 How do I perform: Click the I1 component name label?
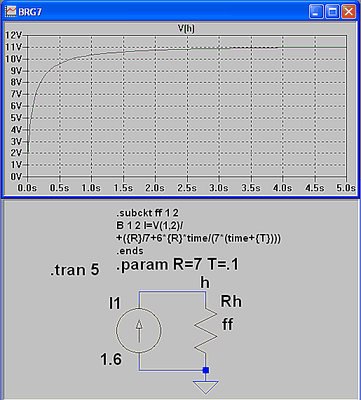pos(115,303)
